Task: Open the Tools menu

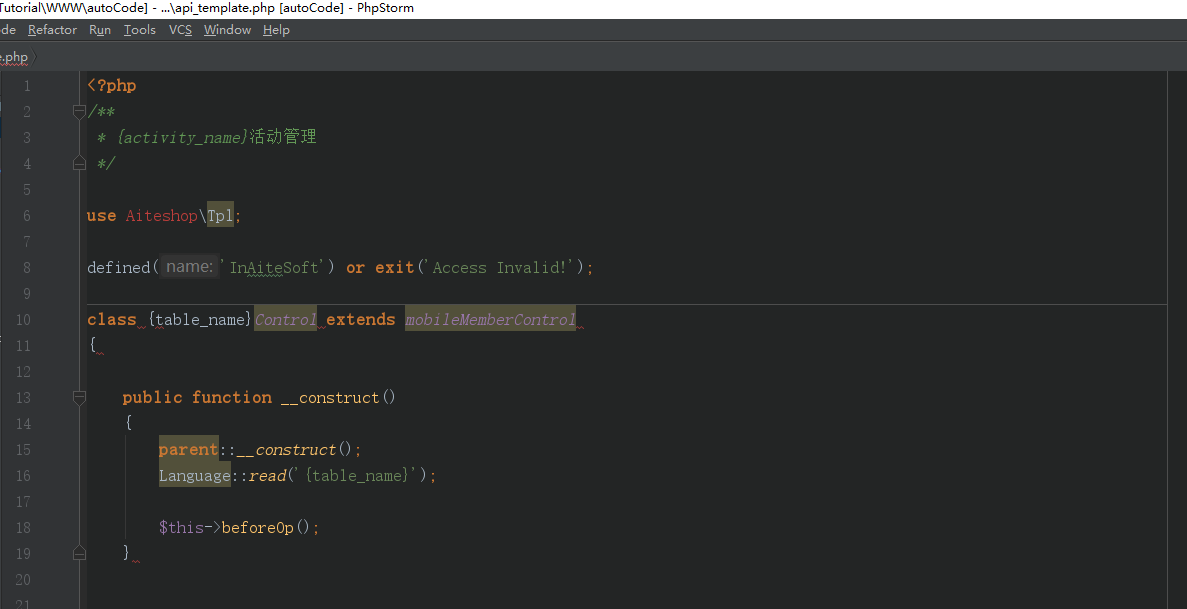Action: [139, 30]
